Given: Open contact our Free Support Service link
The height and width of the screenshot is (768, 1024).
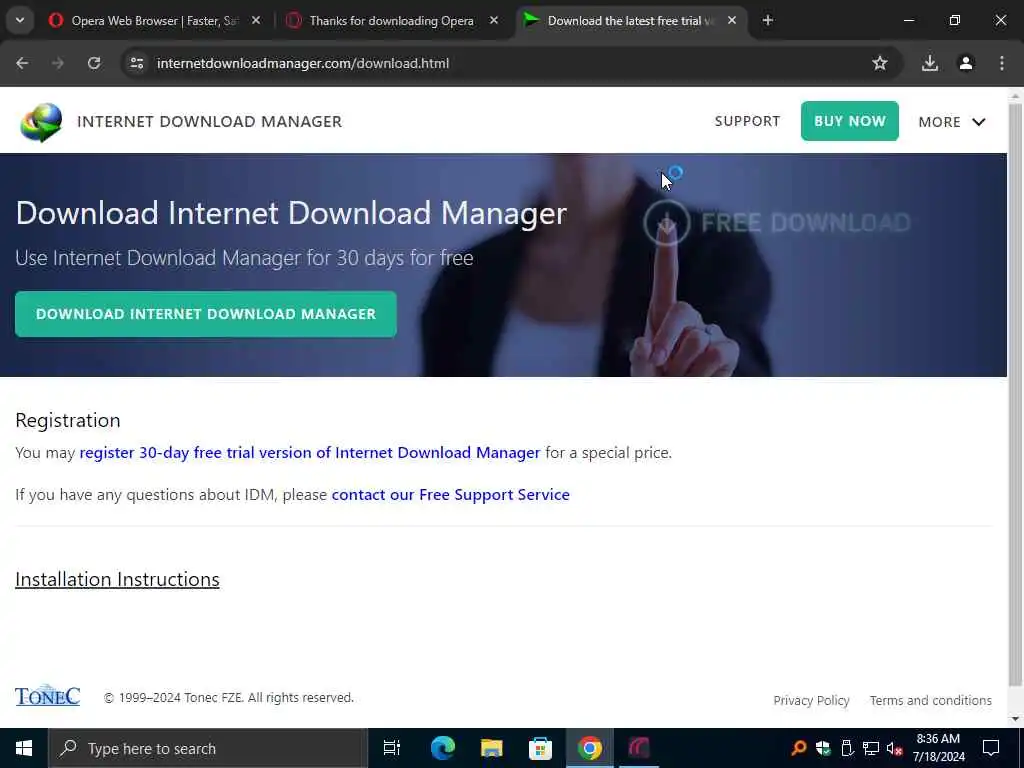Looking at the screenshot, I should coord(451,494).
